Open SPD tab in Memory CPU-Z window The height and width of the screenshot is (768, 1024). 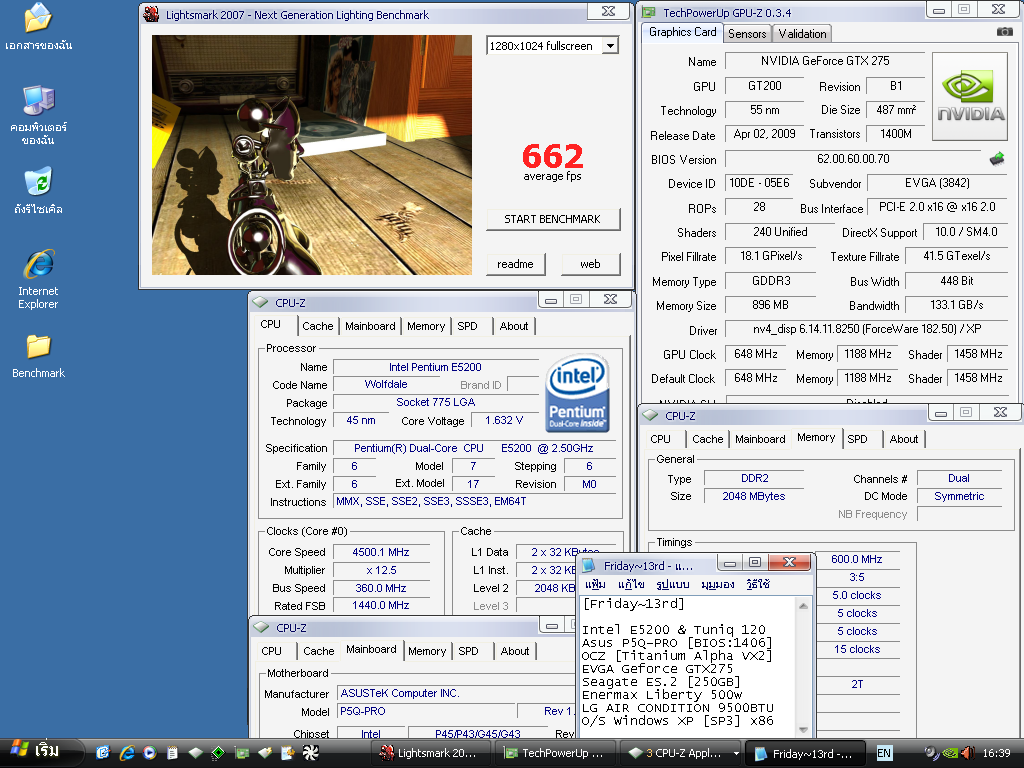pyautogui.click(x=857, y=439)
